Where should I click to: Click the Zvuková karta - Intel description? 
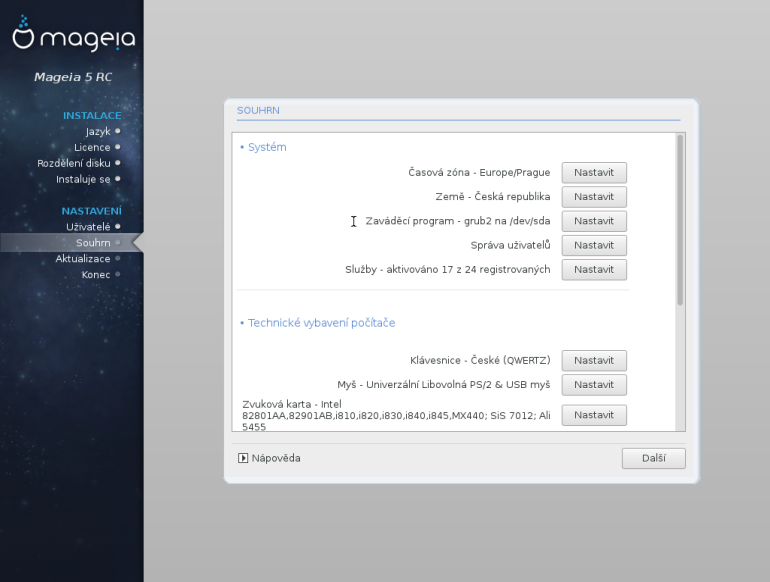396,416
